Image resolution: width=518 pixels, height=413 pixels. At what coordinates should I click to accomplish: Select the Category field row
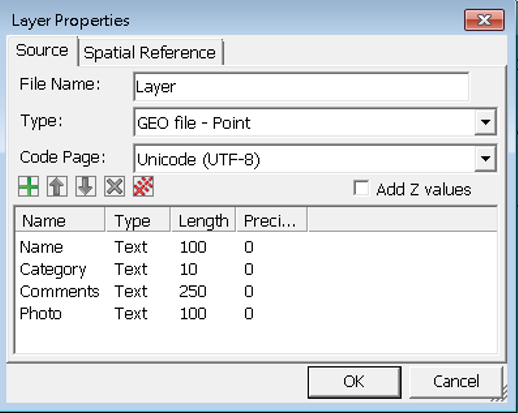[256, 269]
